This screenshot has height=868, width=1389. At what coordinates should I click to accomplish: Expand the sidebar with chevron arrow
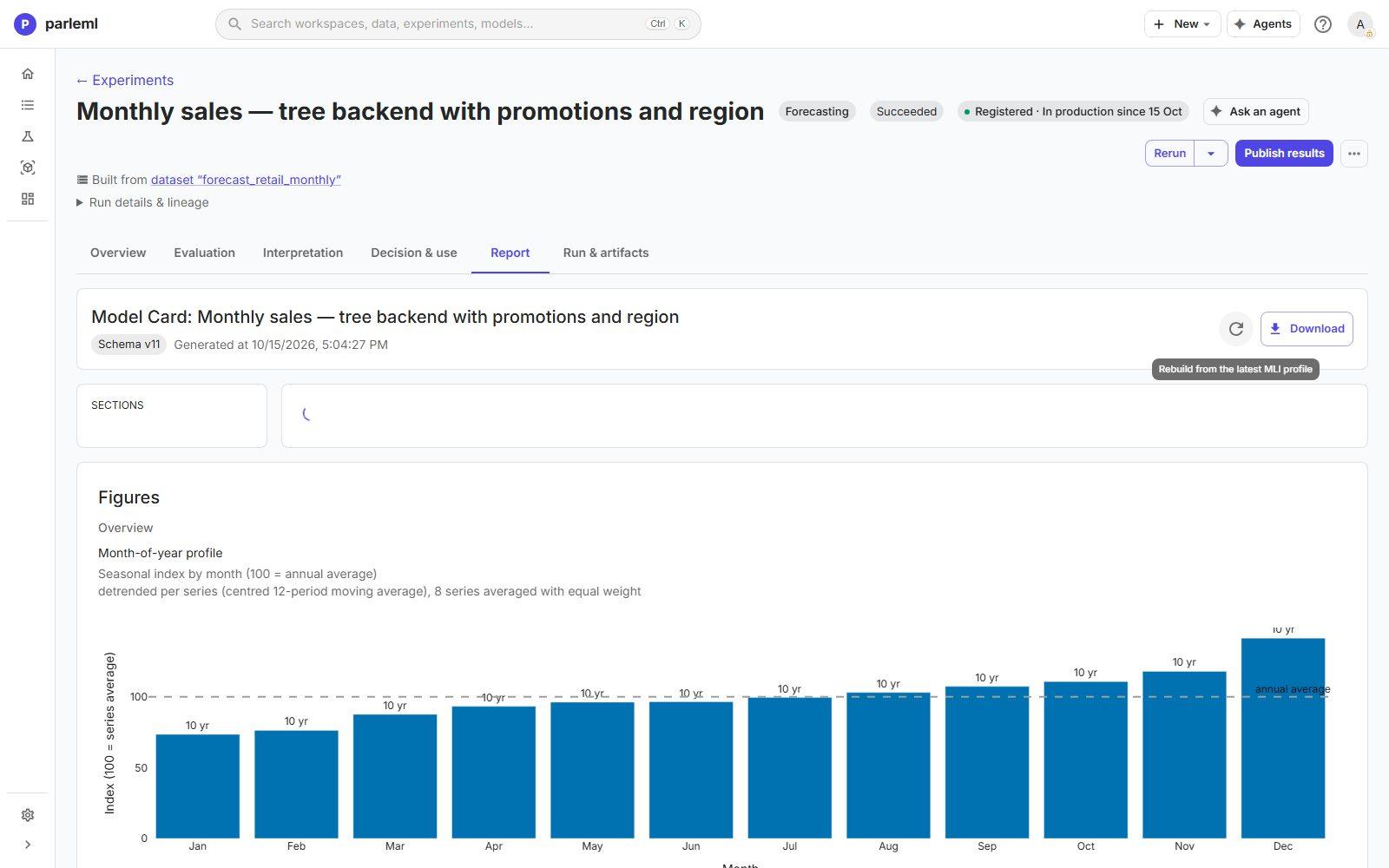tap(28, 845)
